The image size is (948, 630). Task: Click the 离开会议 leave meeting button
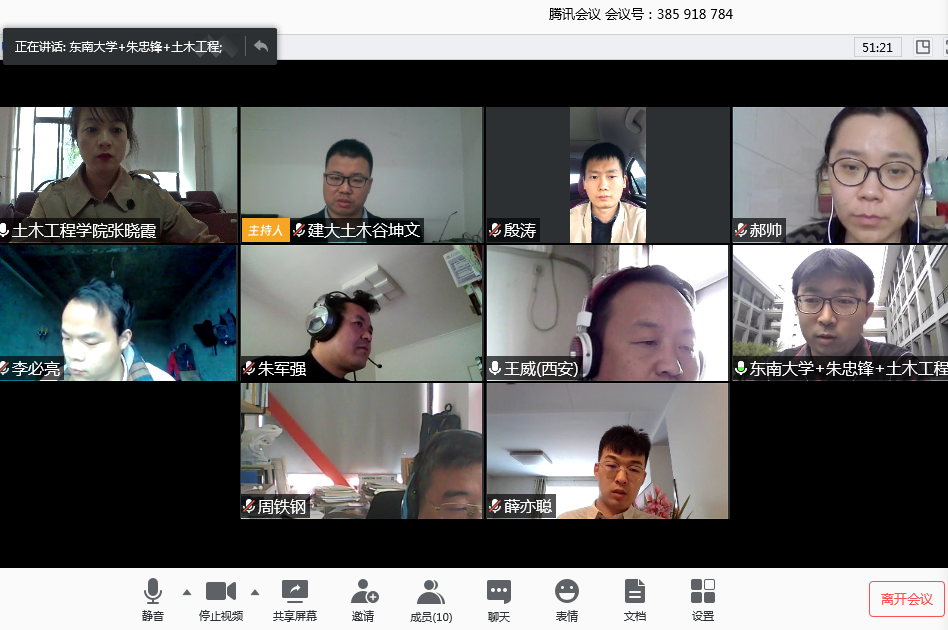coord(906,599)
